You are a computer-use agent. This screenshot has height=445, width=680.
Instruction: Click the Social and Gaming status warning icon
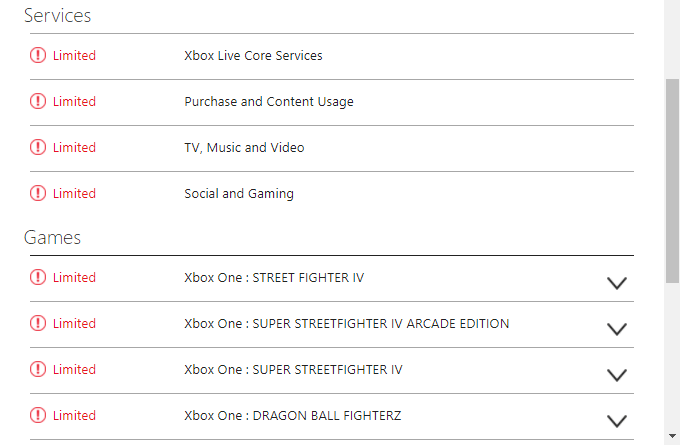pos(38,194)
